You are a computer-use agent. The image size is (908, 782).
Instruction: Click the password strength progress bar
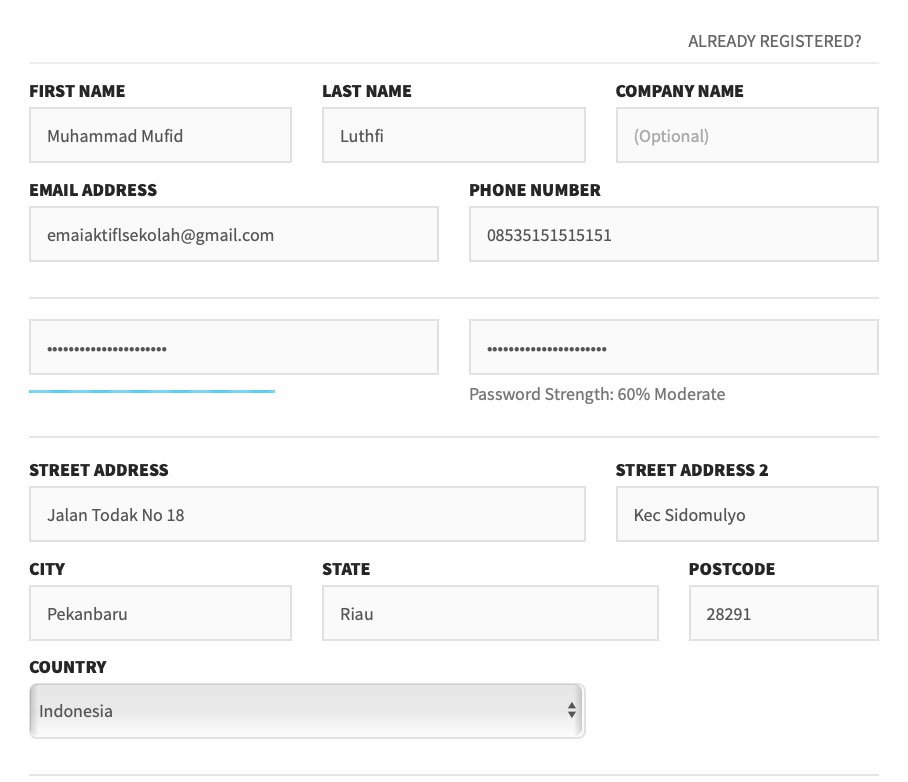pyautogui.click(x=152, y=390)
